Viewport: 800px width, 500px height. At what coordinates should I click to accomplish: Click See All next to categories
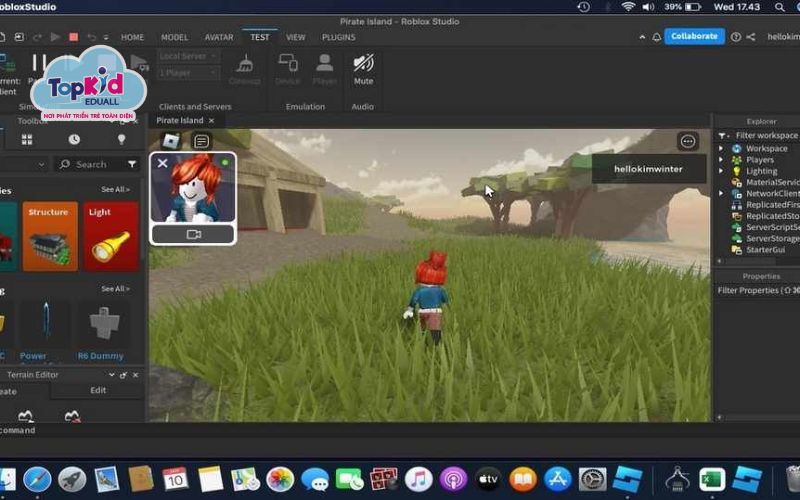(x=115, y=189)
